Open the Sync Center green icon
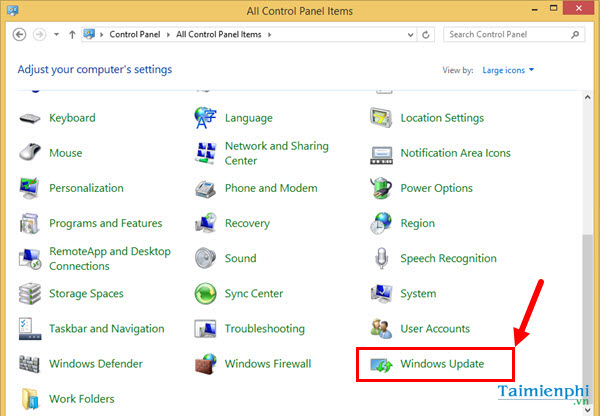 point(205,294)
